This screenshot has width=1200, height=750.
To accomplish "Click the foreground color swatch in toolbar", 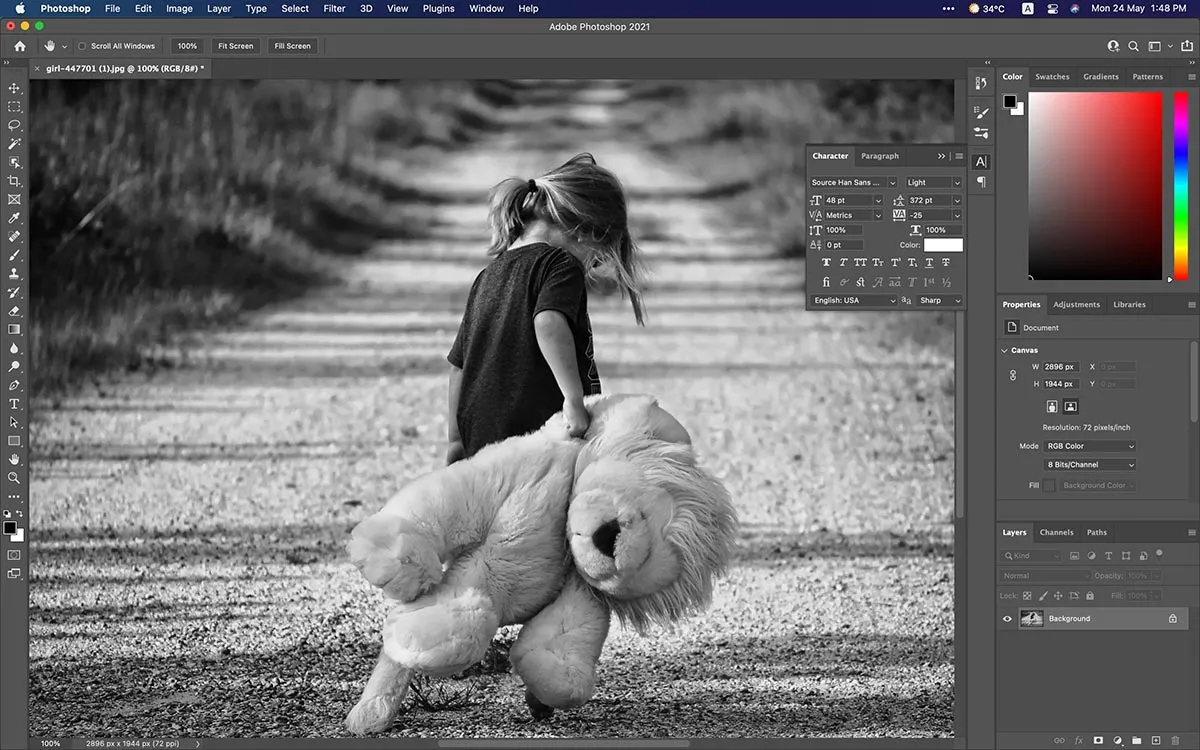I will tap(9, 527).
